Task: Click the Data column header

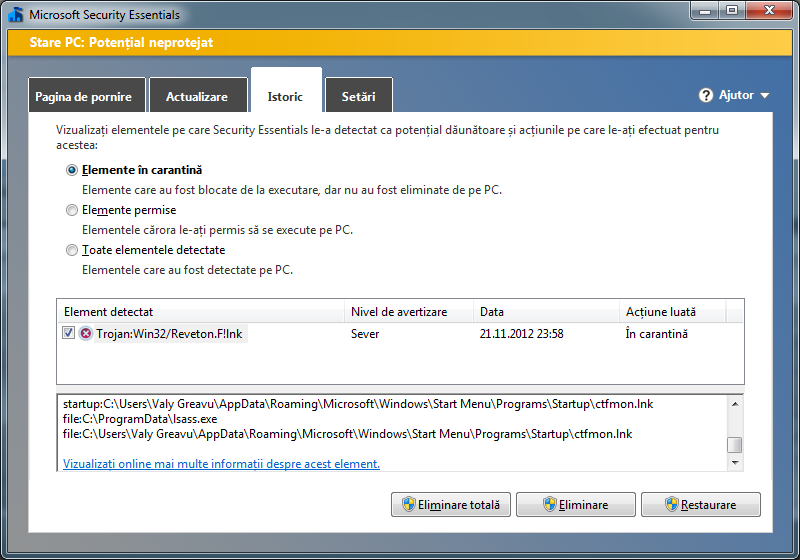Action: tap(545, 312)
